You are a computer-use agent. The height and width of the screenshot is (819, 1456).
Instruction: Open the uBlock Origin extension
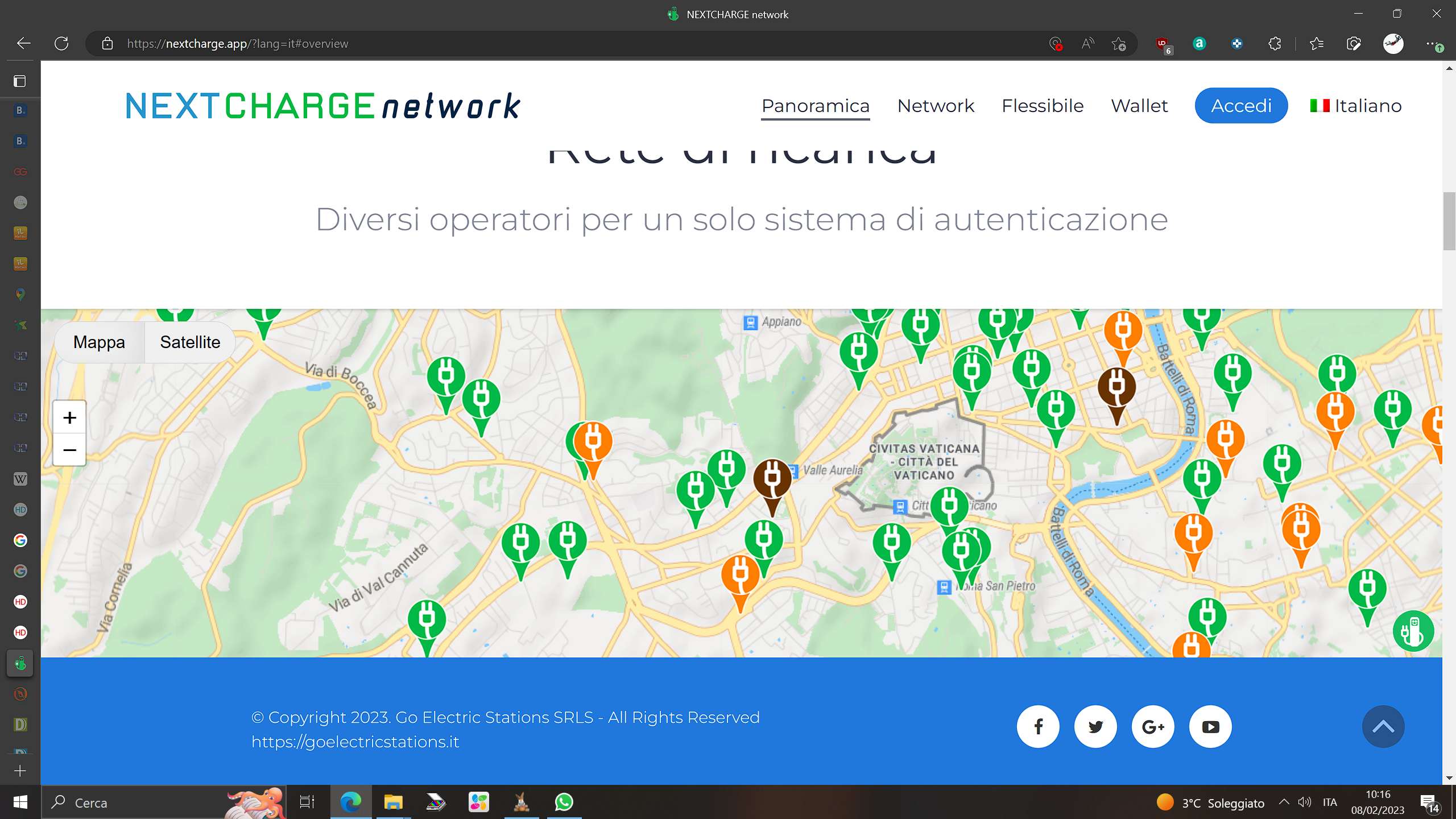(1163, 44)
